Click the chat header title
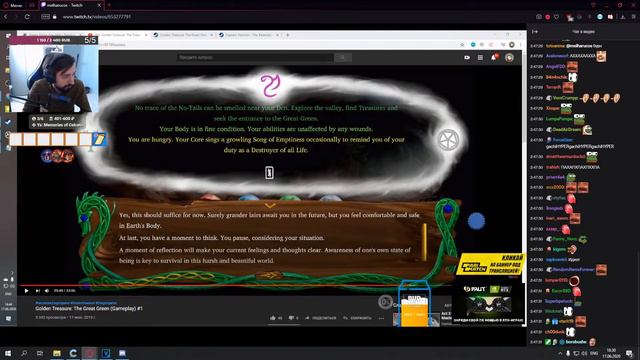640x360 pixels. [583, 31]
